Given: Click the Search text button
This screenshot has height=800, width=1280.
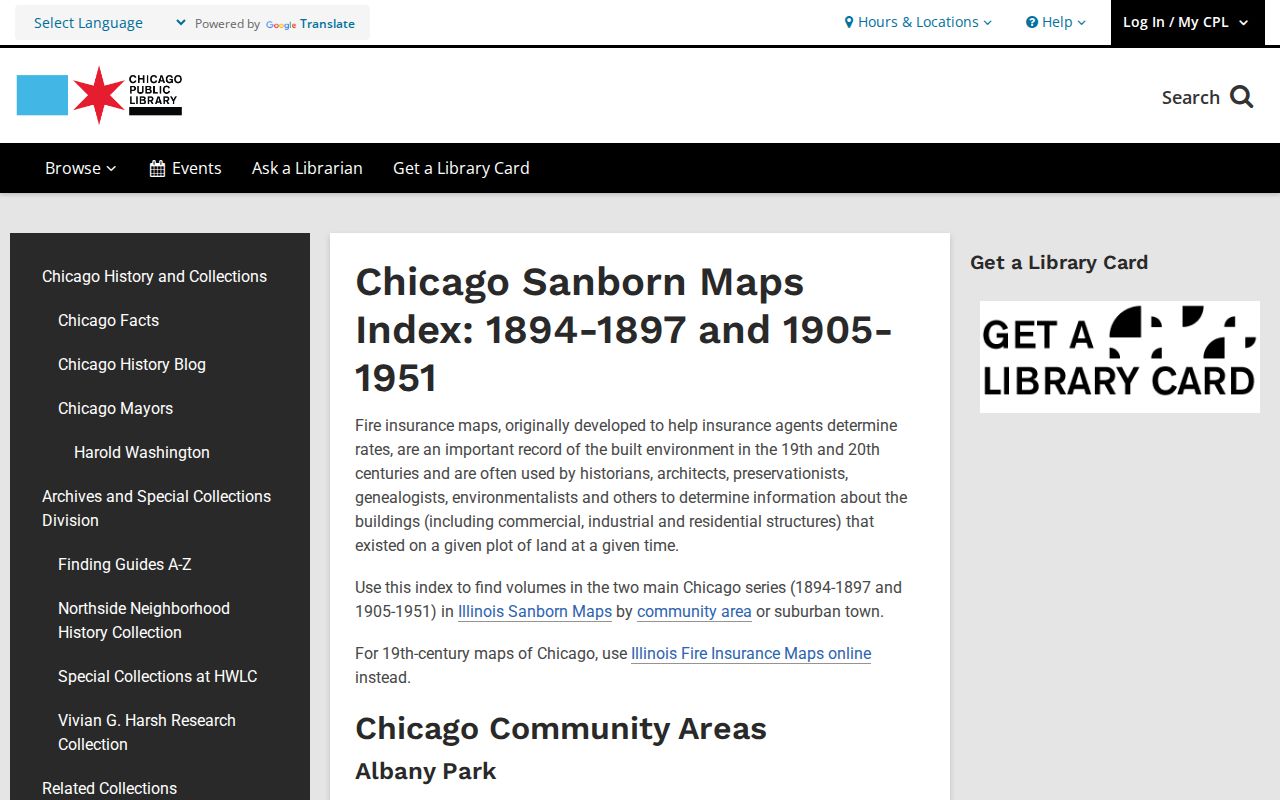Looking at the screenshot, I should pos(1190,97).
